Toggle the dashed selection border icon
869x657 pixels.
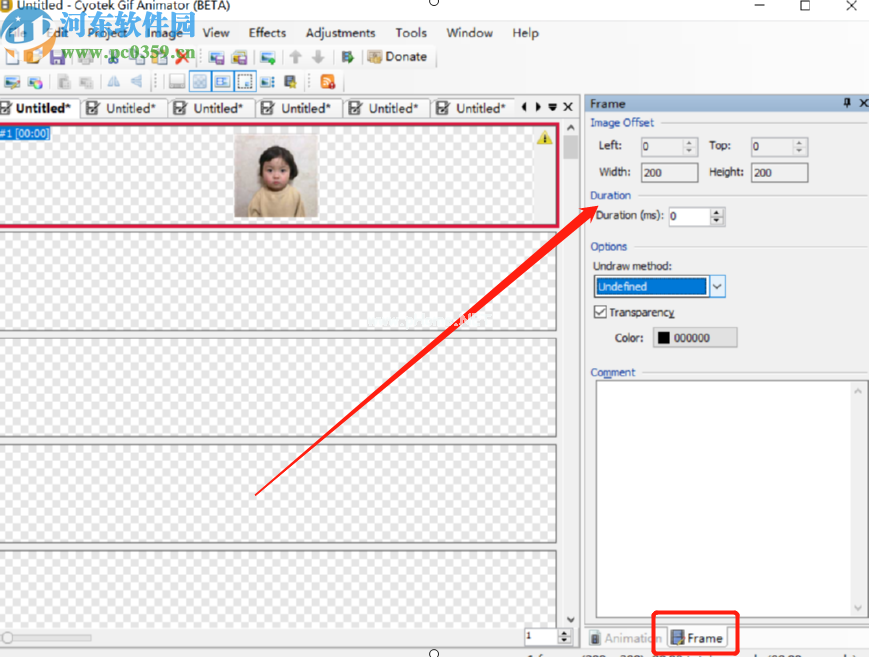245,82
